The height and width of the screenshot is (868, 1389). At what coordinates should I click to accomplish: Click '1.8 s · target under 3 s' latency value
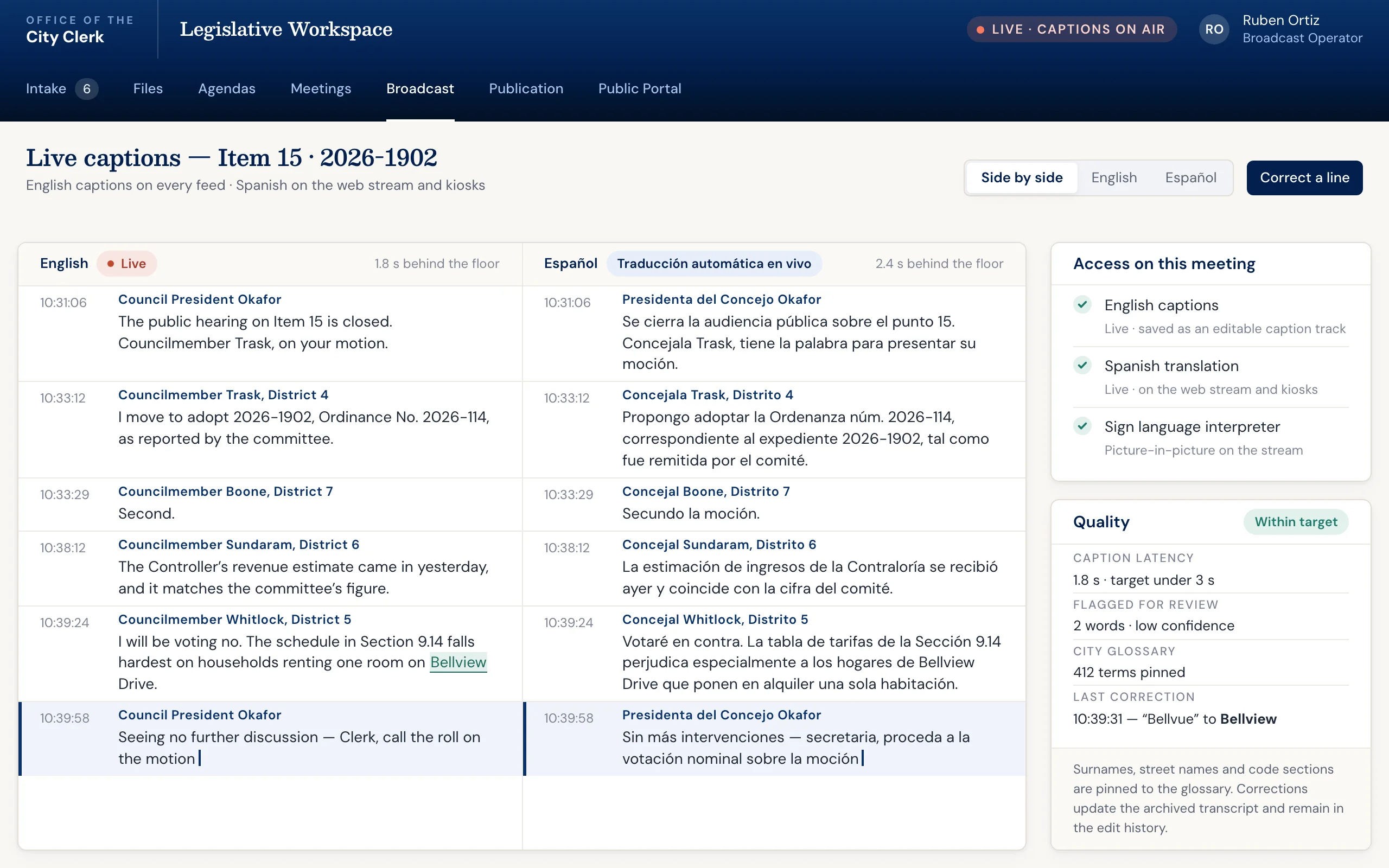click(1143, 580)
